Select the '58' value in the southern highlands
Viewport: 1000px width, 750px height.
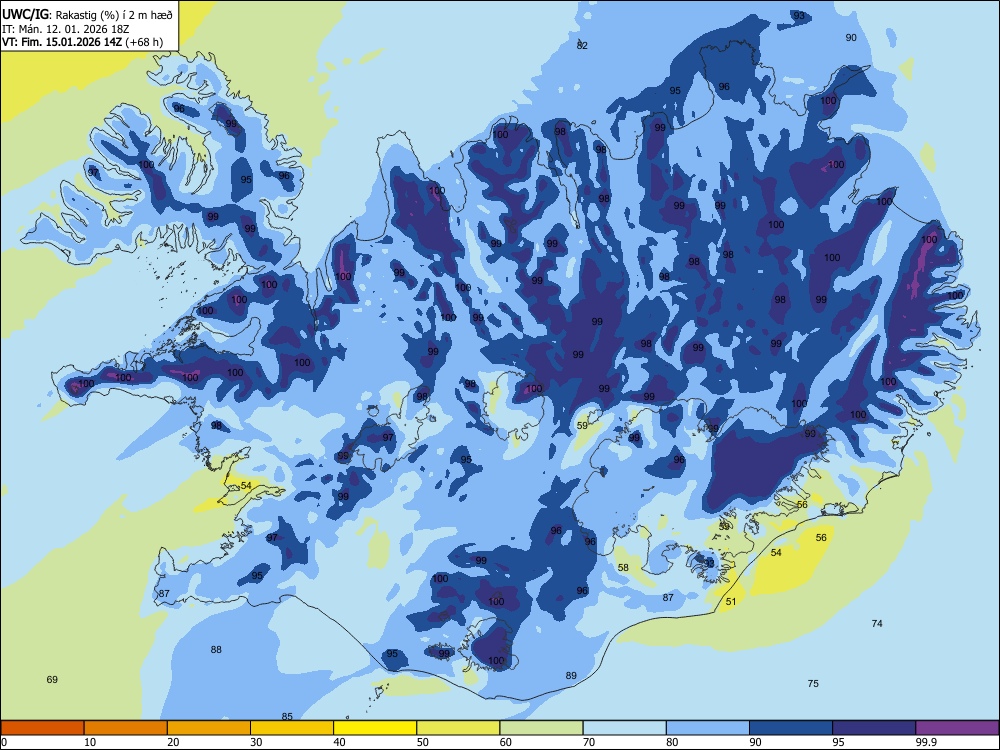click(623, 567)
